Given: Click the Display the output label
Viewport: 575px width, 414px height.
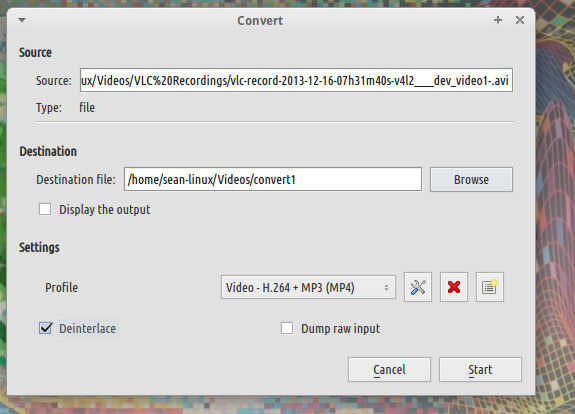Looking at the screenshot, I should [105, 209].
